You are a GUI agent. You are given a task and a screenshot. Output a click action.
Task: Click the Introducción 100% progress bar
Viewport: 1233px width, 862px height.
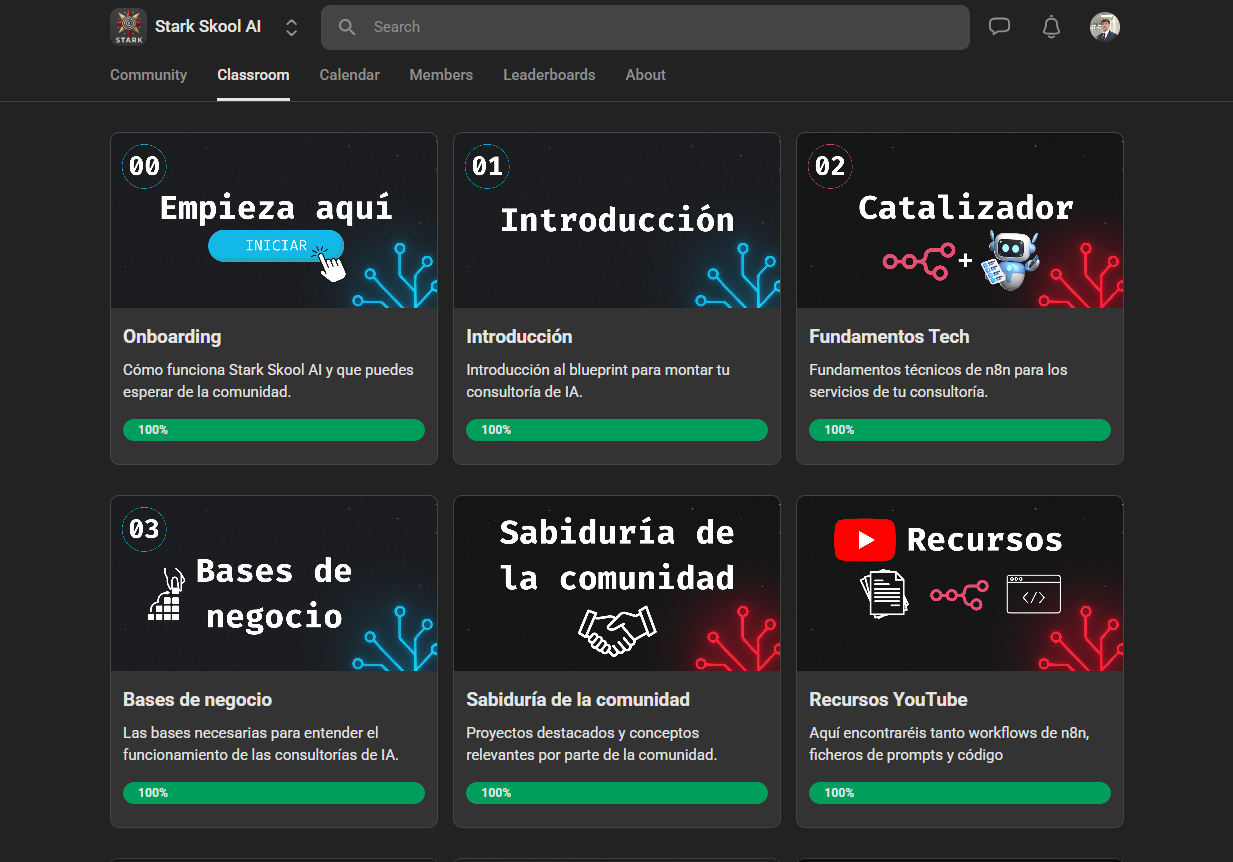617,430
